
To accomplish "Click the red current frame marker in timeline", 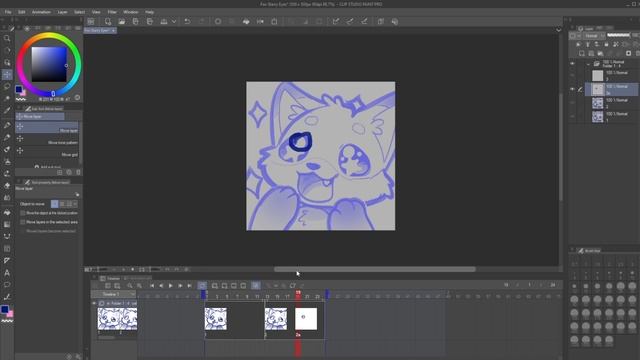I will 298,293.
